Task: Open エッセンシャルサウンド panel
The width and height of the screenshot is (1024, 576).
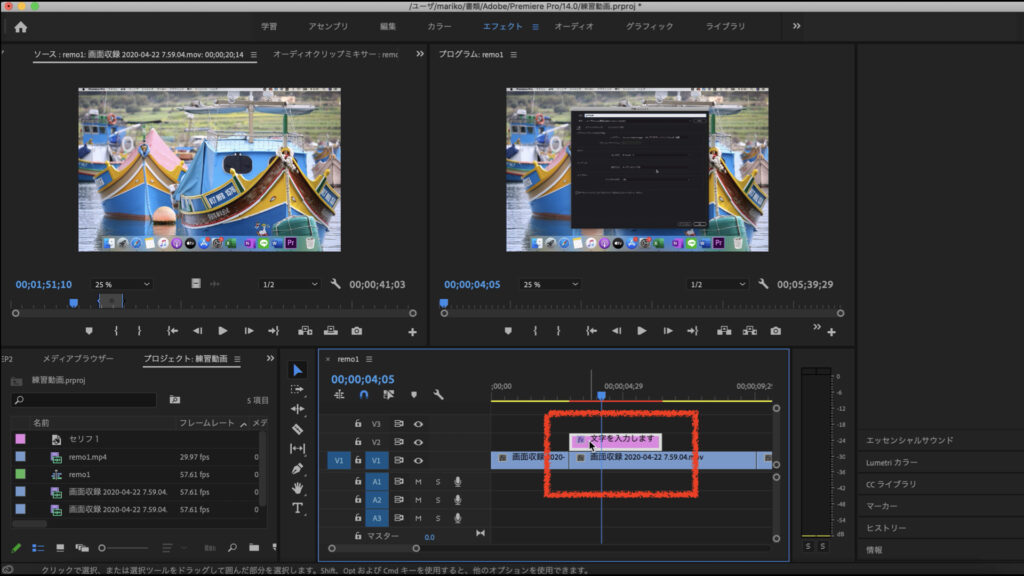Action: [910, 440]
